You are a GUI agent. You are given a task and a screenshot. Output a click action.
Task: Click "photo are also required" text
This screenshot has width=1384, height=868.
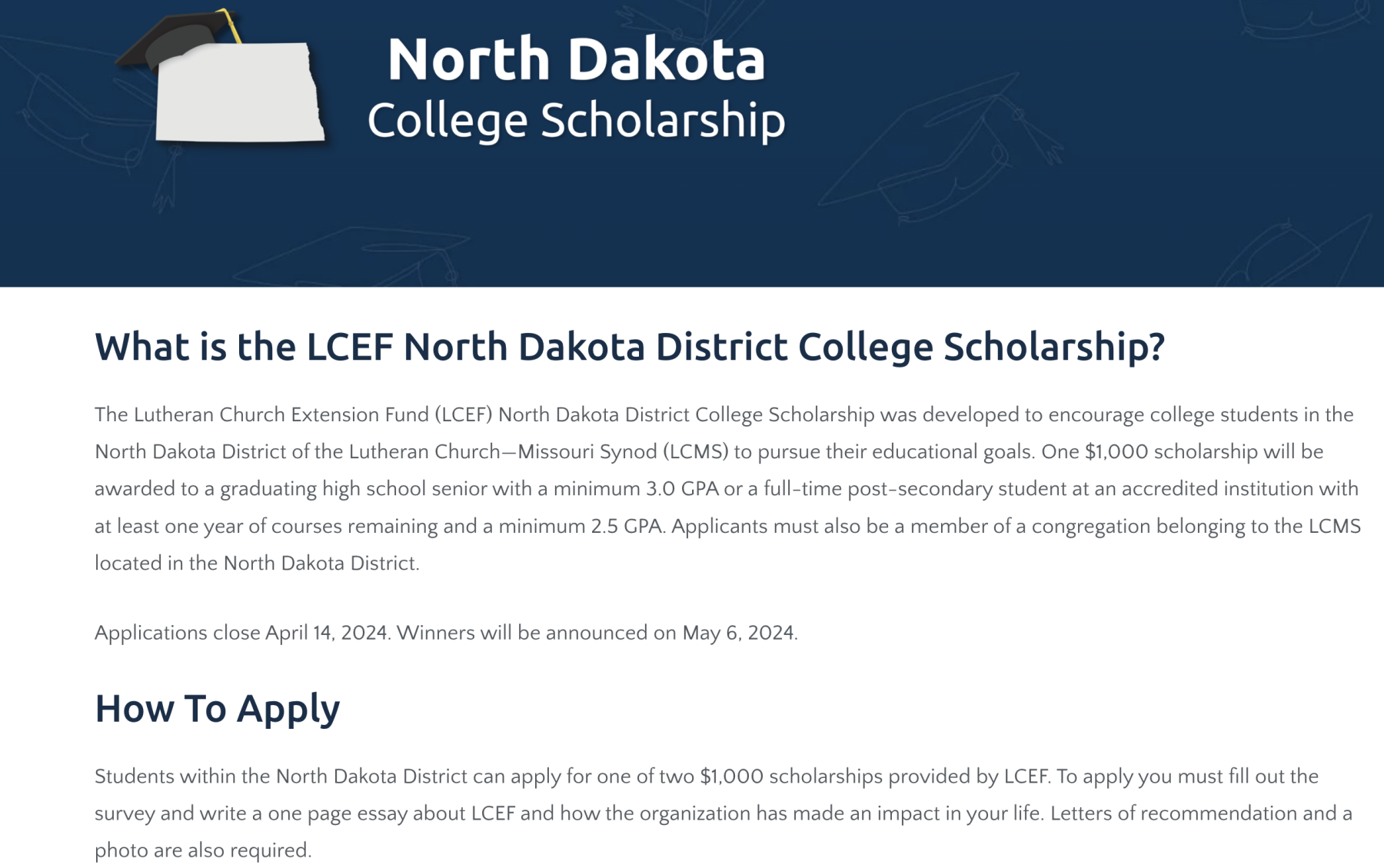203,850
